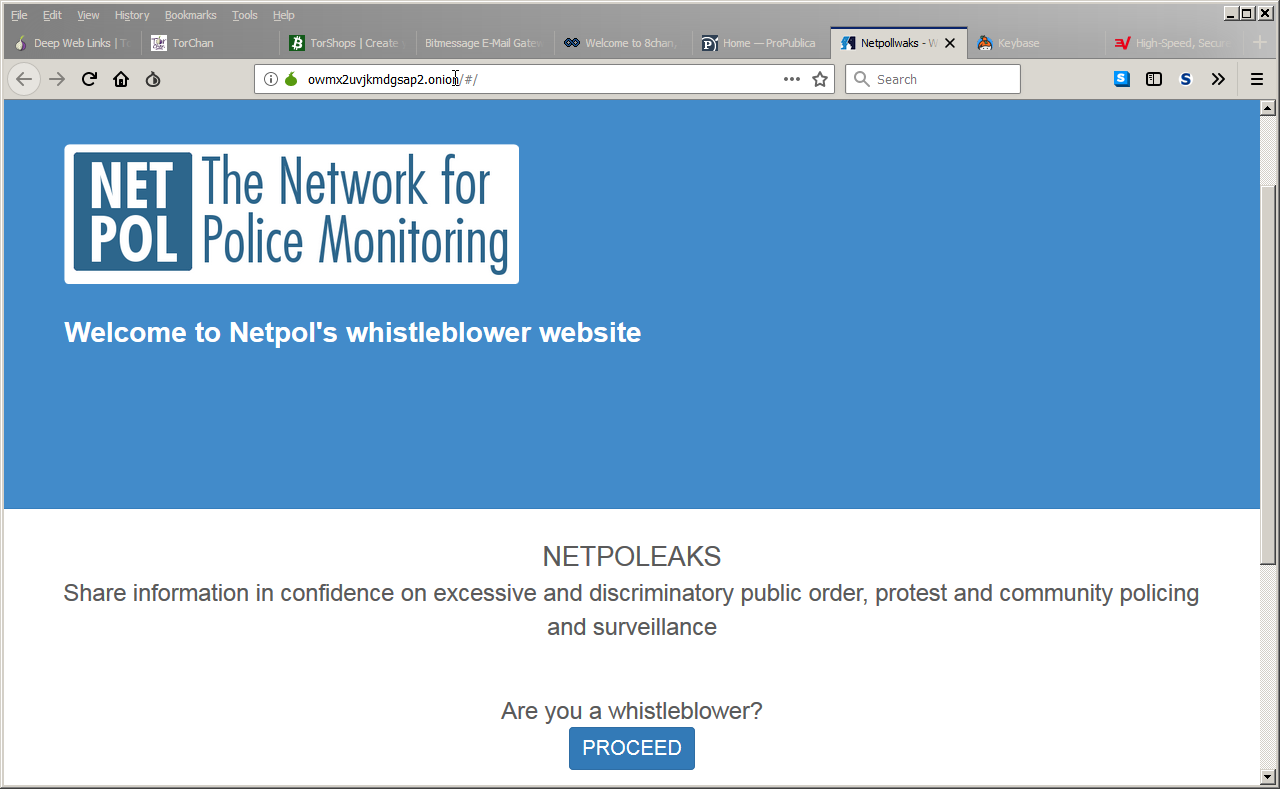Screen dimensions: 1280x789
Task: Open the blue S extension icon
Action: (x=1122, y=79)
